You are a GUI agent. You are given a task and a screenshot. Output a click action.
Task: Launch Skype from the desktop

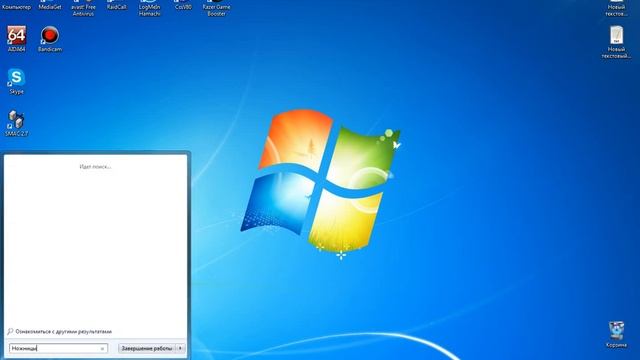[x=16, y=81]
